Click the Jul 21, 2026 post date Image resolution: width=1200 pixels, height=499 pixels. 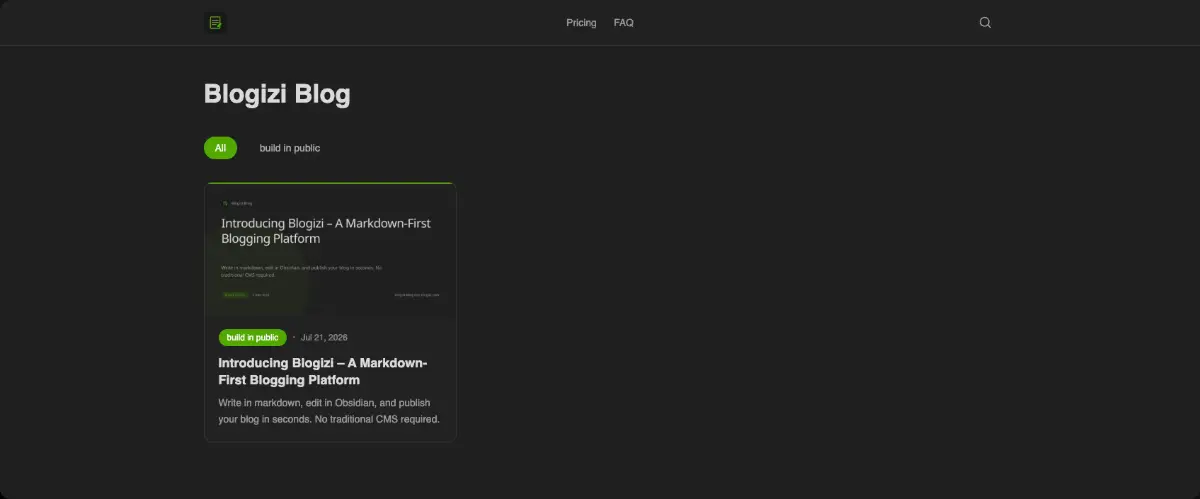(324, 337)
